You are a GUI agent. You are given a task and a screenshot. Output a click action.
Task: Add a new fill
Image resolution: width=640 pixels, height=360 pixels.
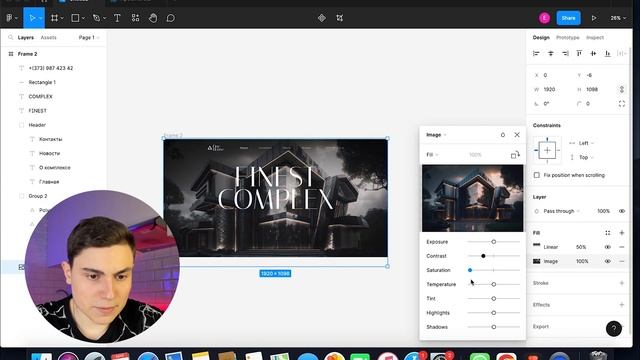[x=622, y=233]
